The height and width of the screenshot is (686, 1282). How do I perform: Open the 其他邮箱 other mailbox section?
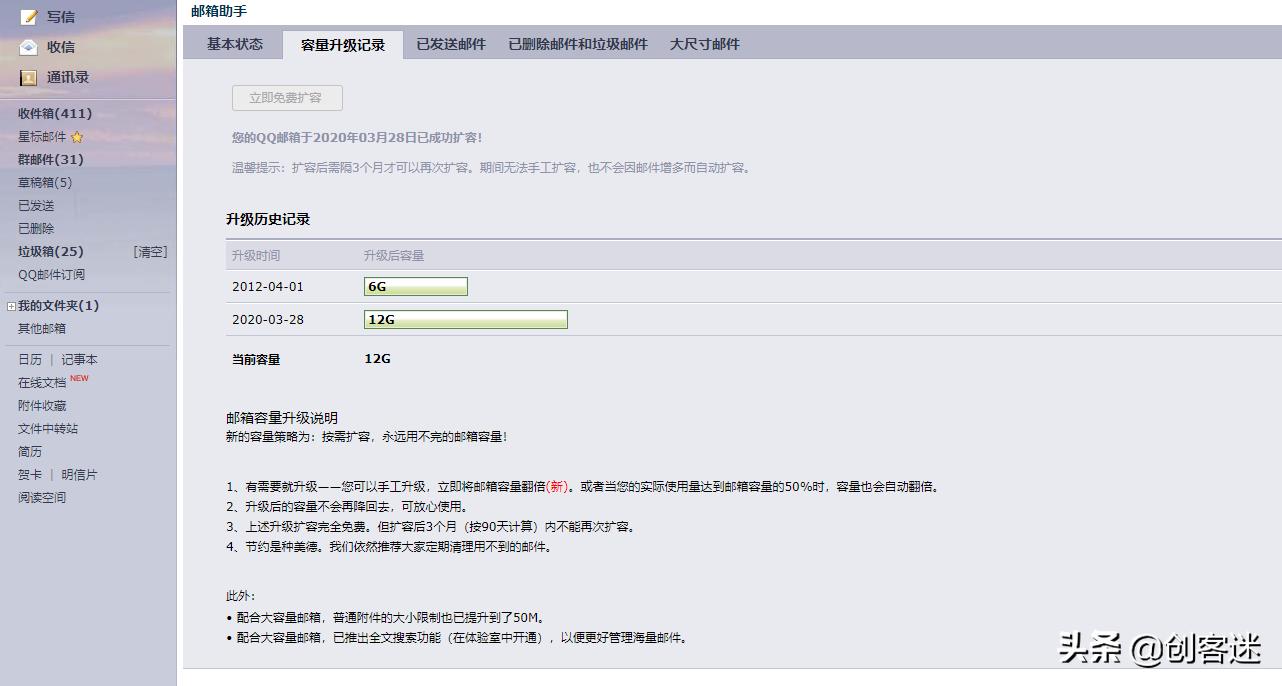point(40,328)
